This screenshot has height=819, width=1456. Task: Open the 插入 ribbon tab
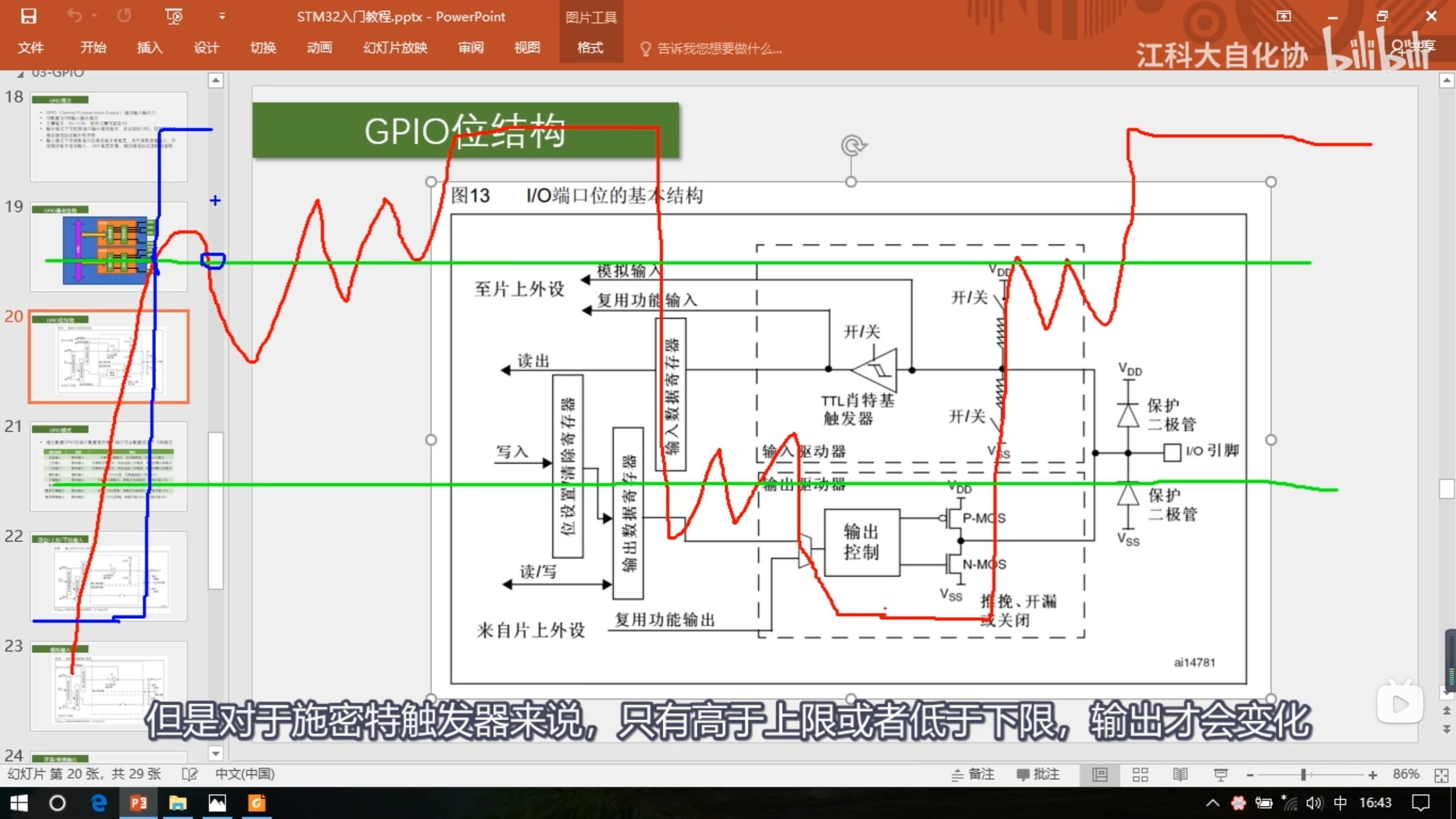(x=150, y=48)
